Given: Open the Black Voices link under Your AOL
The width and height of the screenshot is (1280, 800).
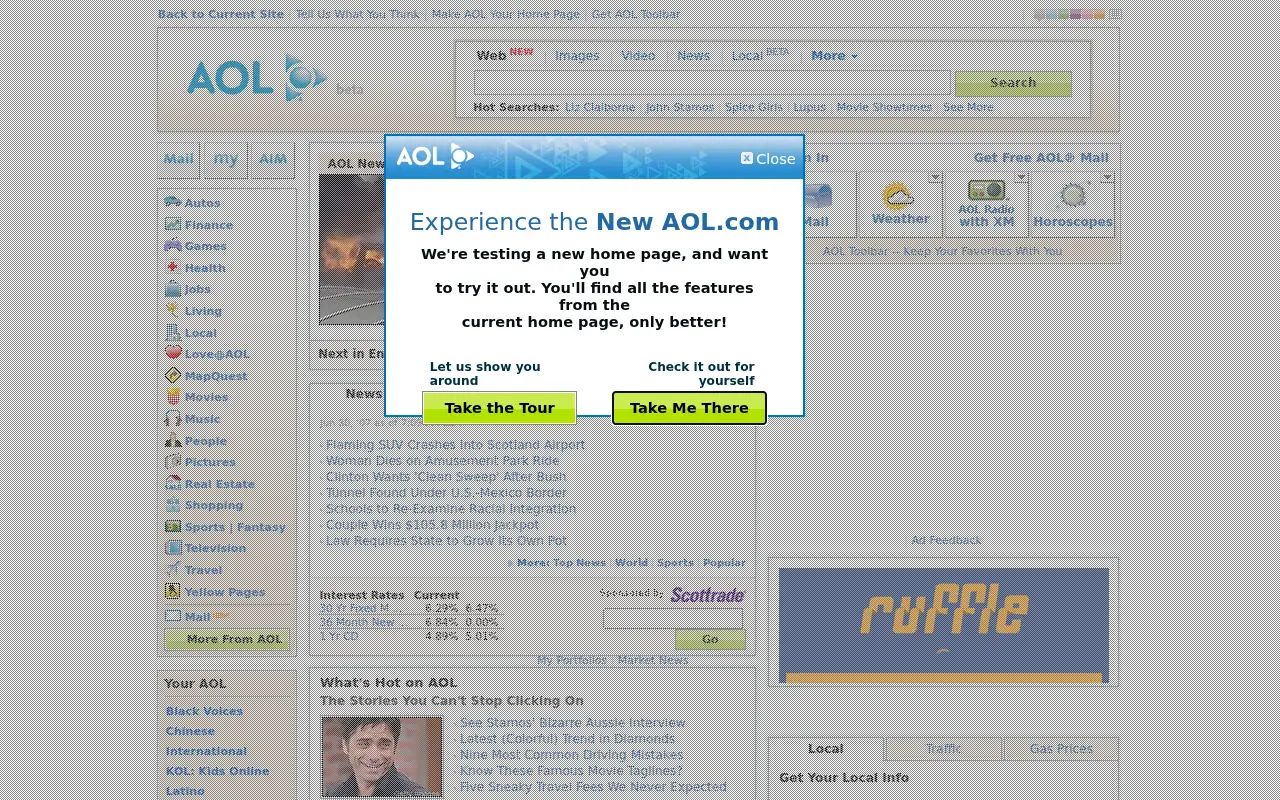Looking at the screenshot, I should (x=205, y=711).
